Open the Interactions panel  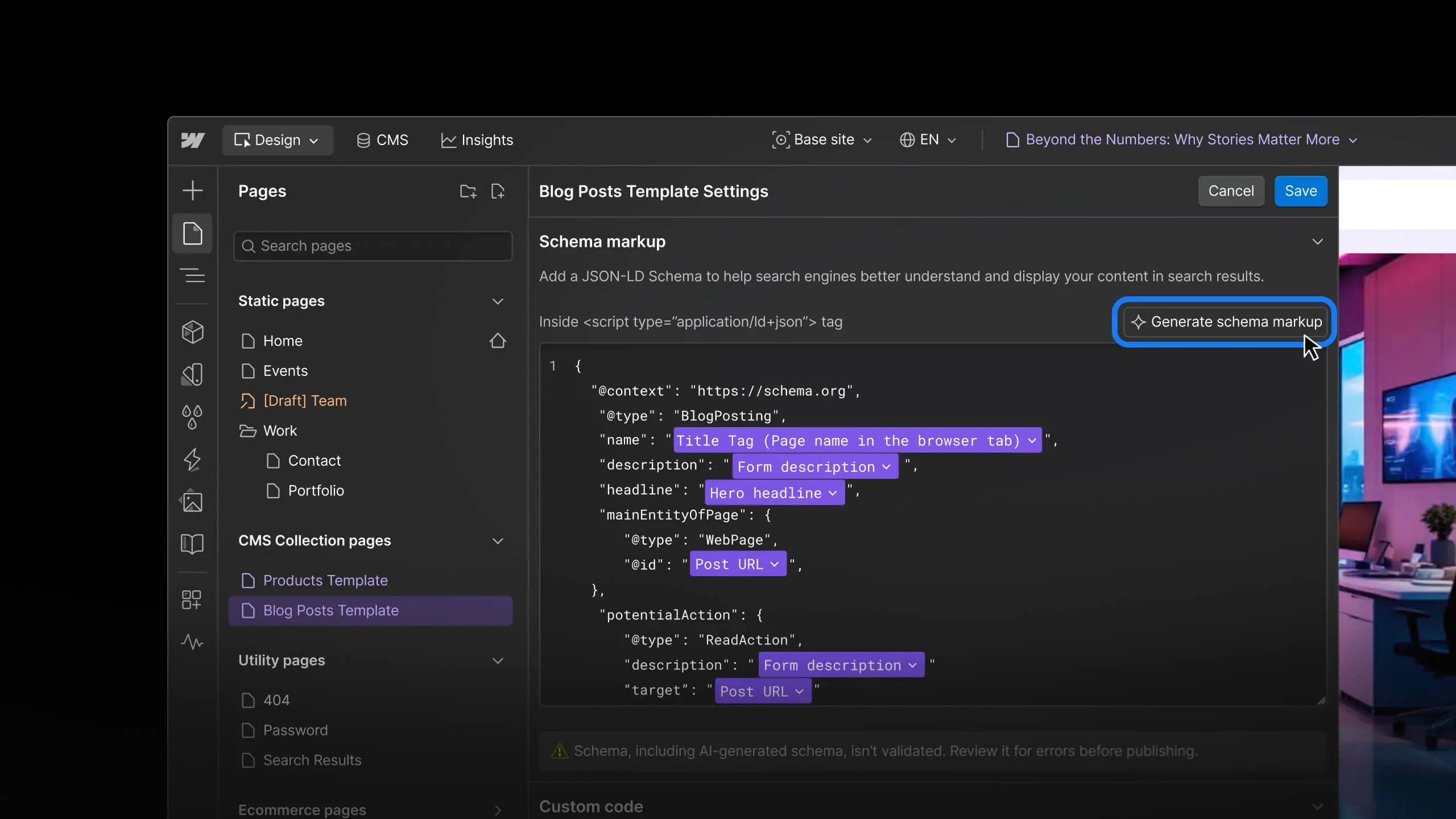[193, 459]
